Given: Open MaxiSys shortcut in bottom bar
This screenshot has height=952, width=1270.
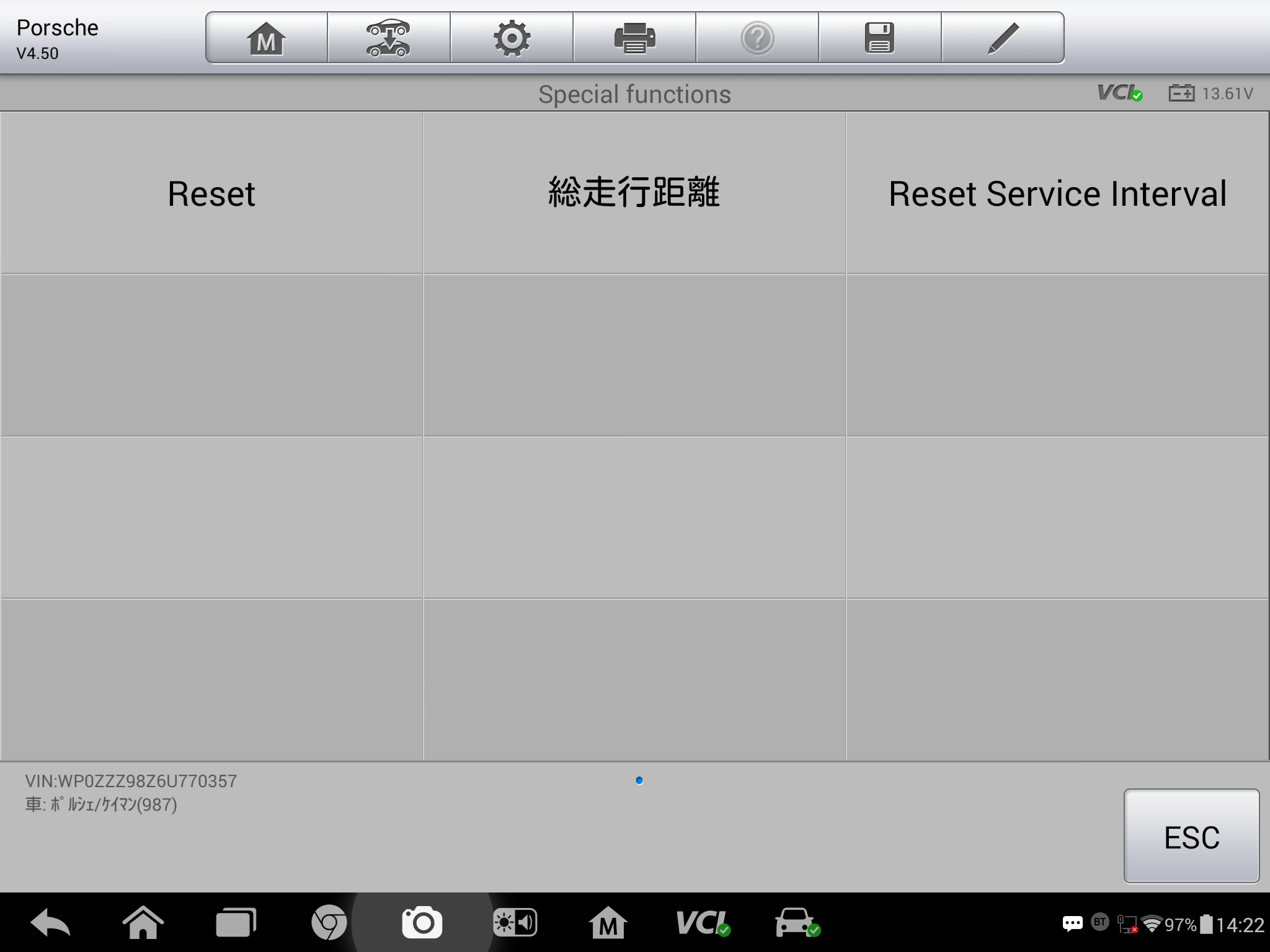Looking at the screenshot, I should (608, 923).
